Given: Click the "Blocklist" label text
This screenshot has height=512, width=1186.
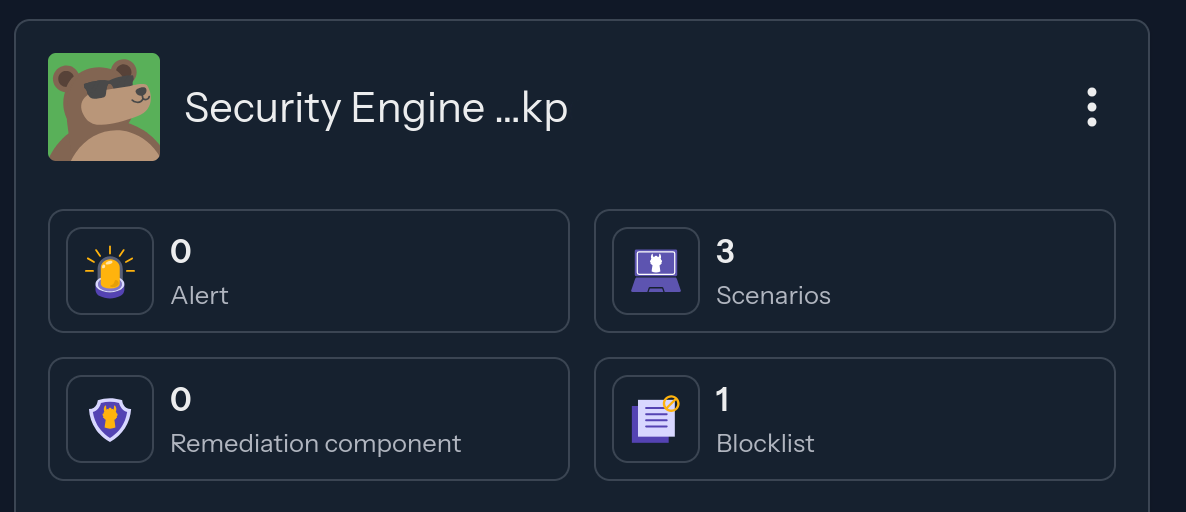Looking at the screenshot, I should tap(765, 443).
